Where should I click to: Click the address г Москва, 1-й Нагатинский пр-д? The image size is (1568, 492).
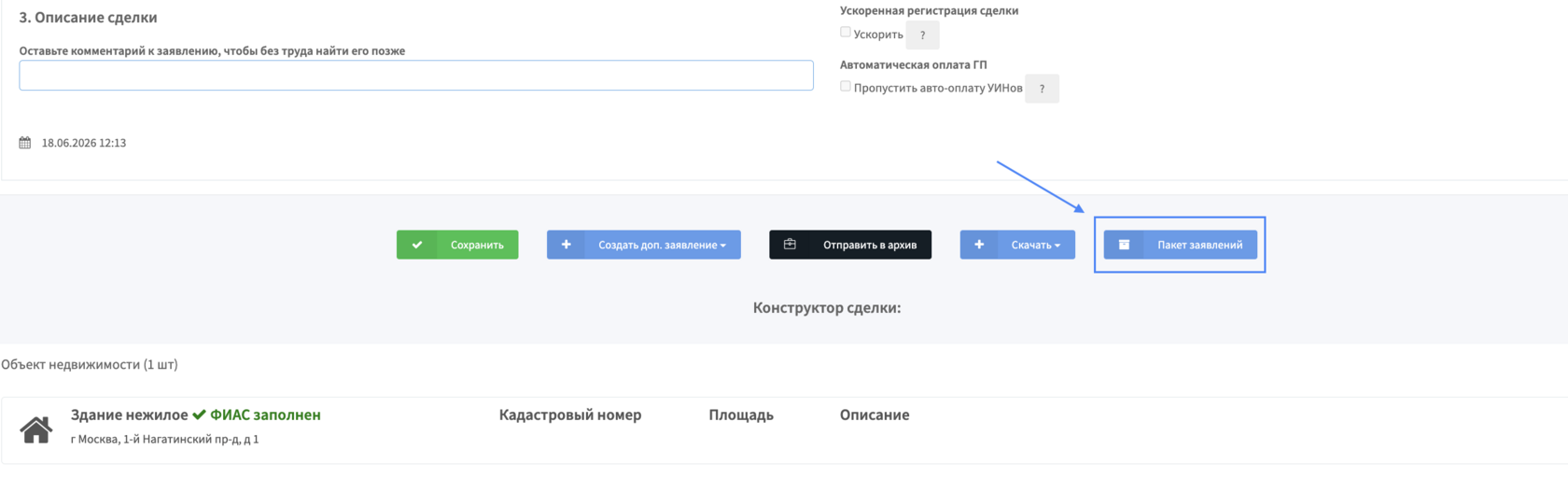165,439
